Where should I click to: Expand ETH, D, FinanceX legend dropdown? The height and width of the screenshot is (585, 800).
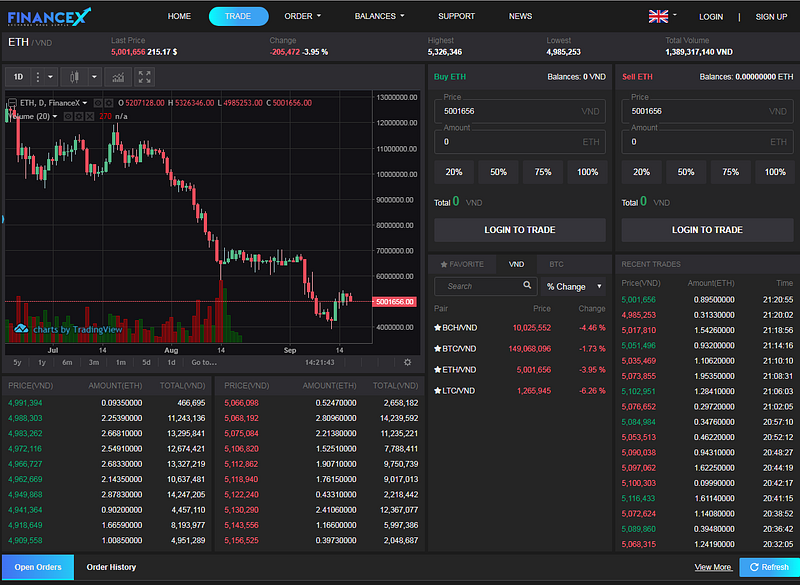point(85,103)
